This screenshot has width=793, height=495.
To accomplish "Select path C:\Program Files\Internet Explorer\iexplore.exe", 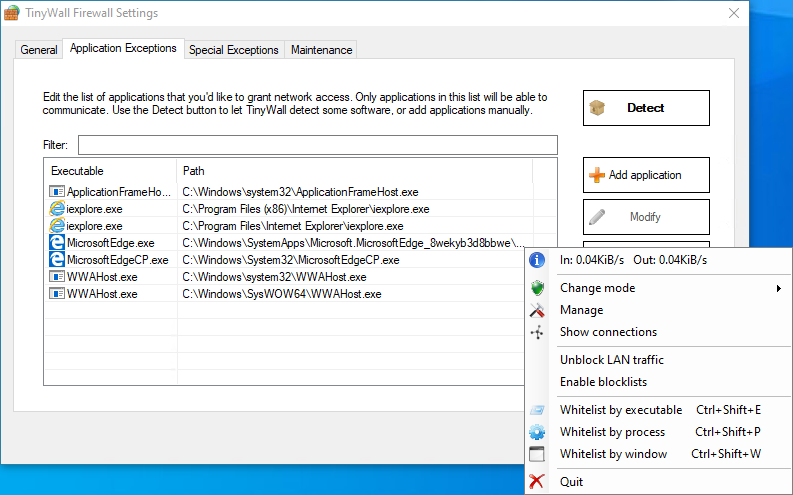I will (293, 226).
